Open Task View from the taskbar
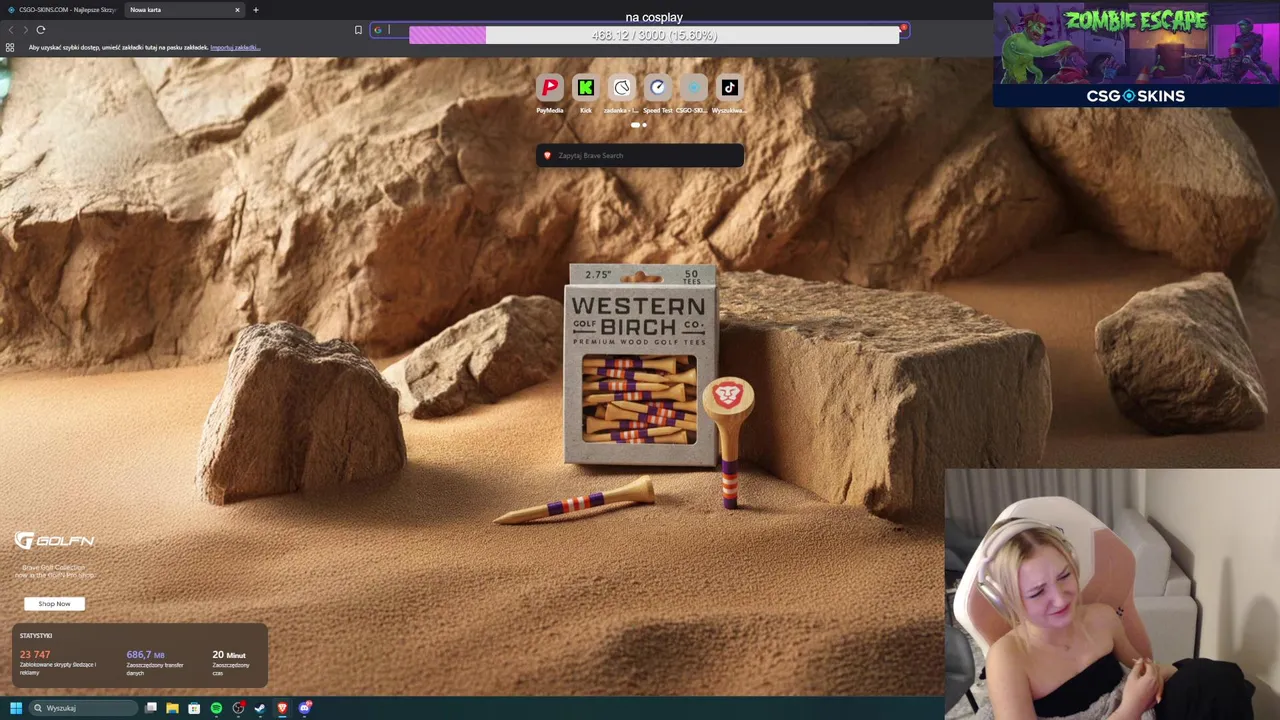The image size is (1280, 720). point(151,708)
